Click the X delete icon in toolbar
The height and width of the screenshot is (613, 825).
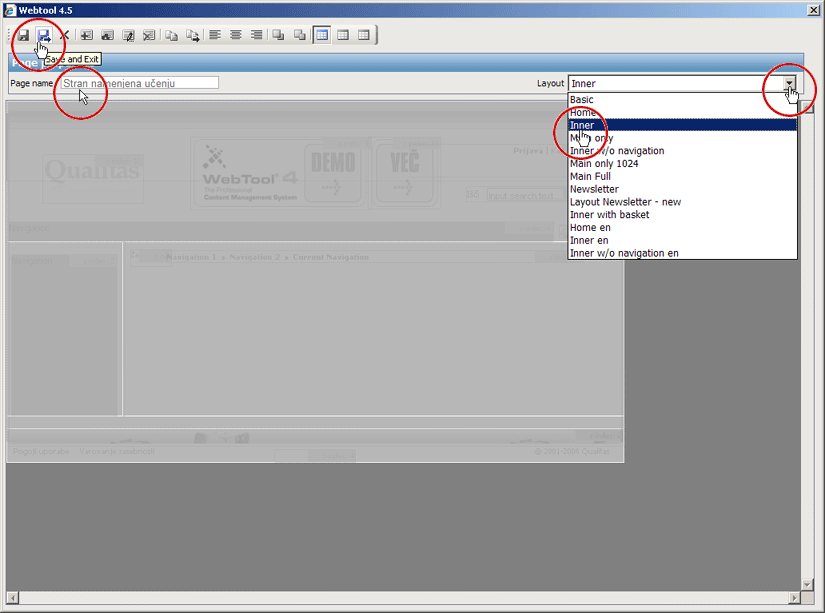64,35
